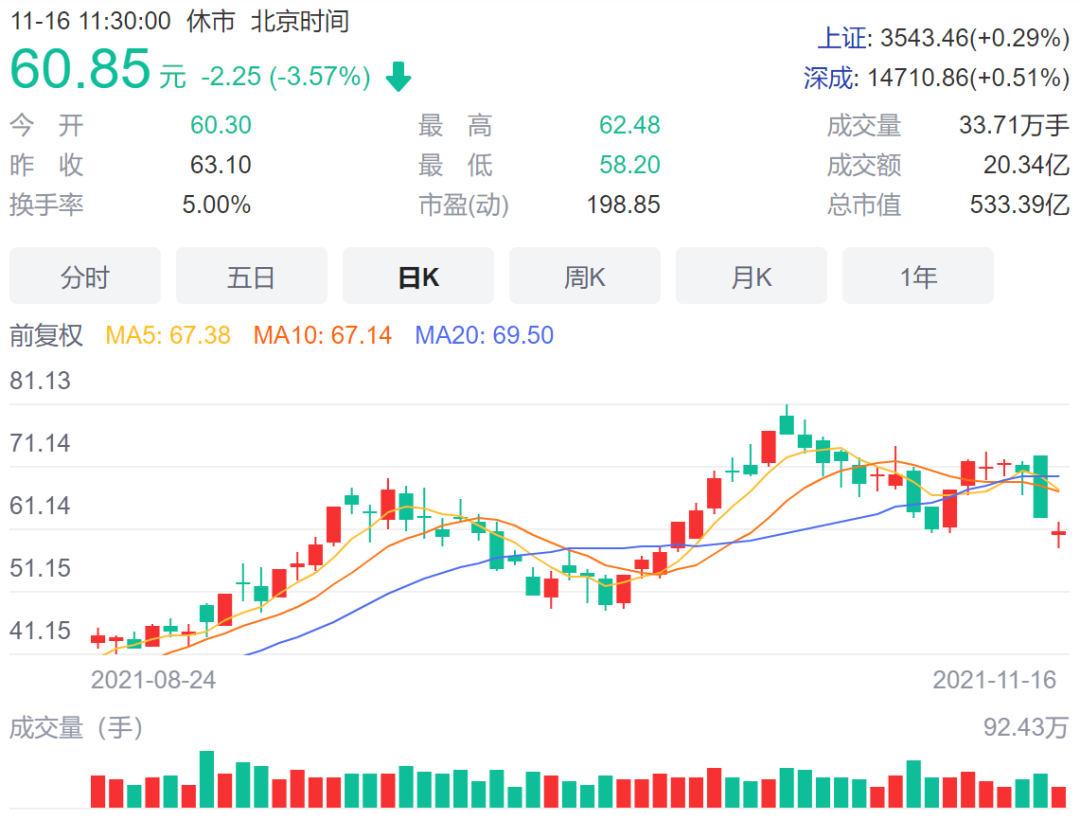
Task: Switch to the 分时 intraday chart tab
Action: tap(85, 276)
